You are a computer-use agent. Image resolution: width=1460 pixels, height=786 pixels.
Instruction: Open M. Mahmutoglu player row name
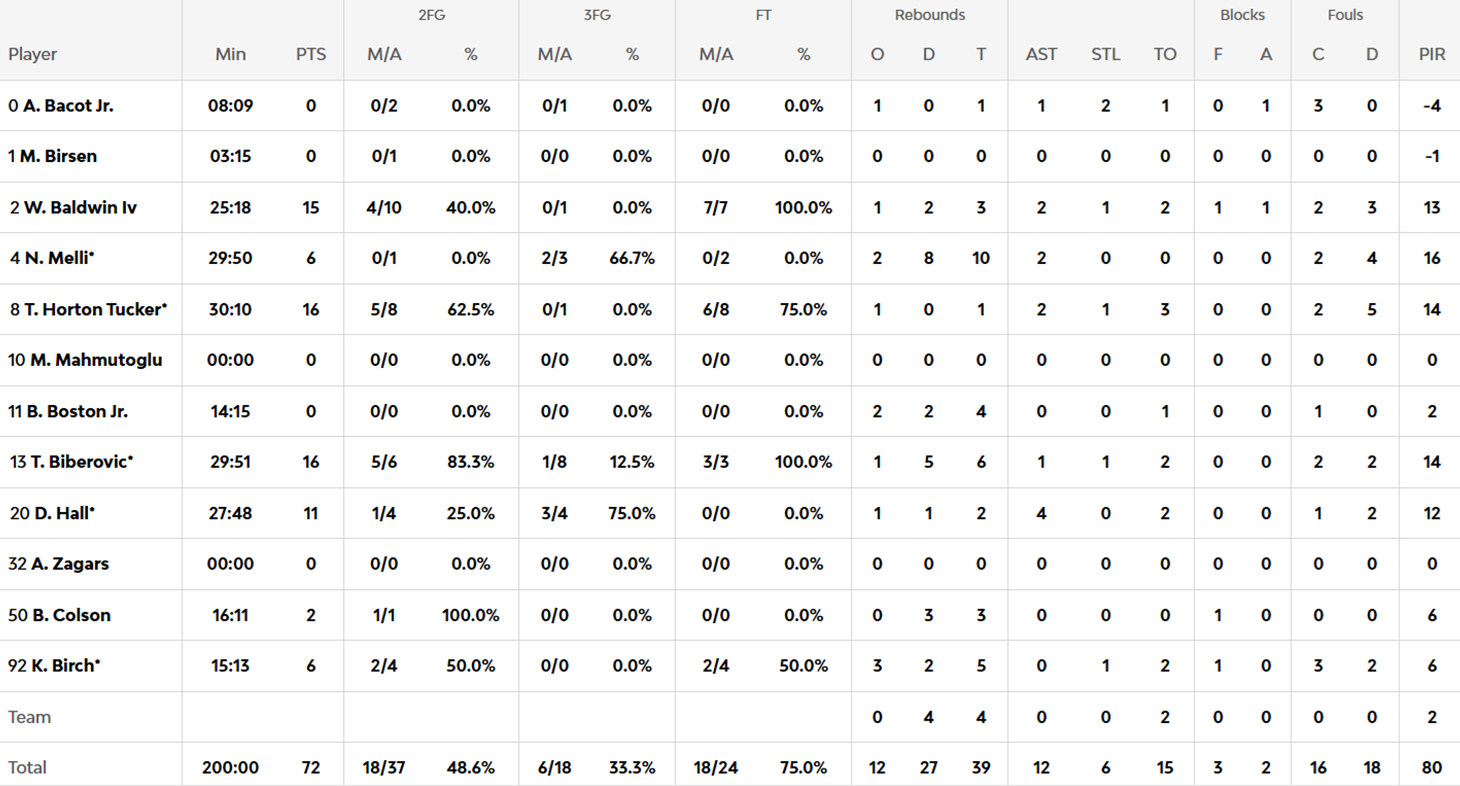[95, 360]
